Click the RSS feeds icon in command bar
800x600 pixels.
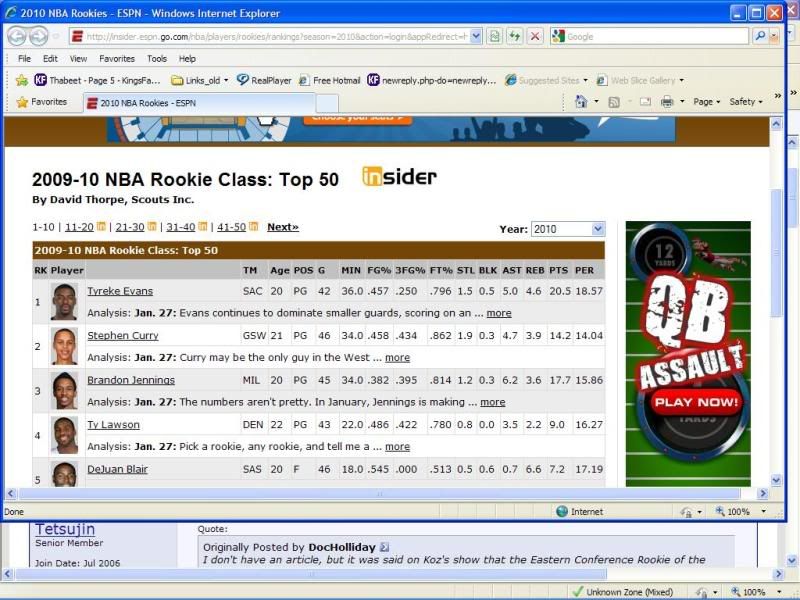click(614, 102)
